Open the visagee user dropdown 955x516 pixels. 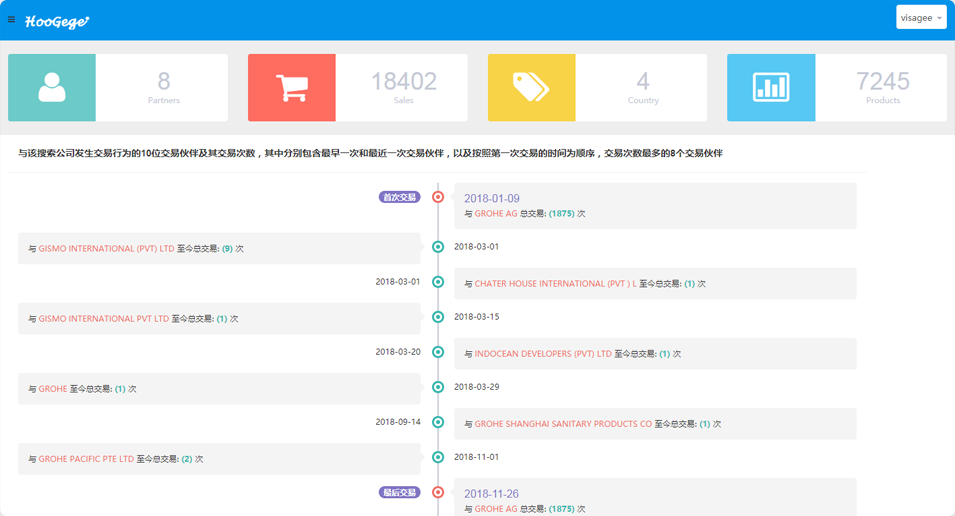pyautogui.click(x=921, y=18)
